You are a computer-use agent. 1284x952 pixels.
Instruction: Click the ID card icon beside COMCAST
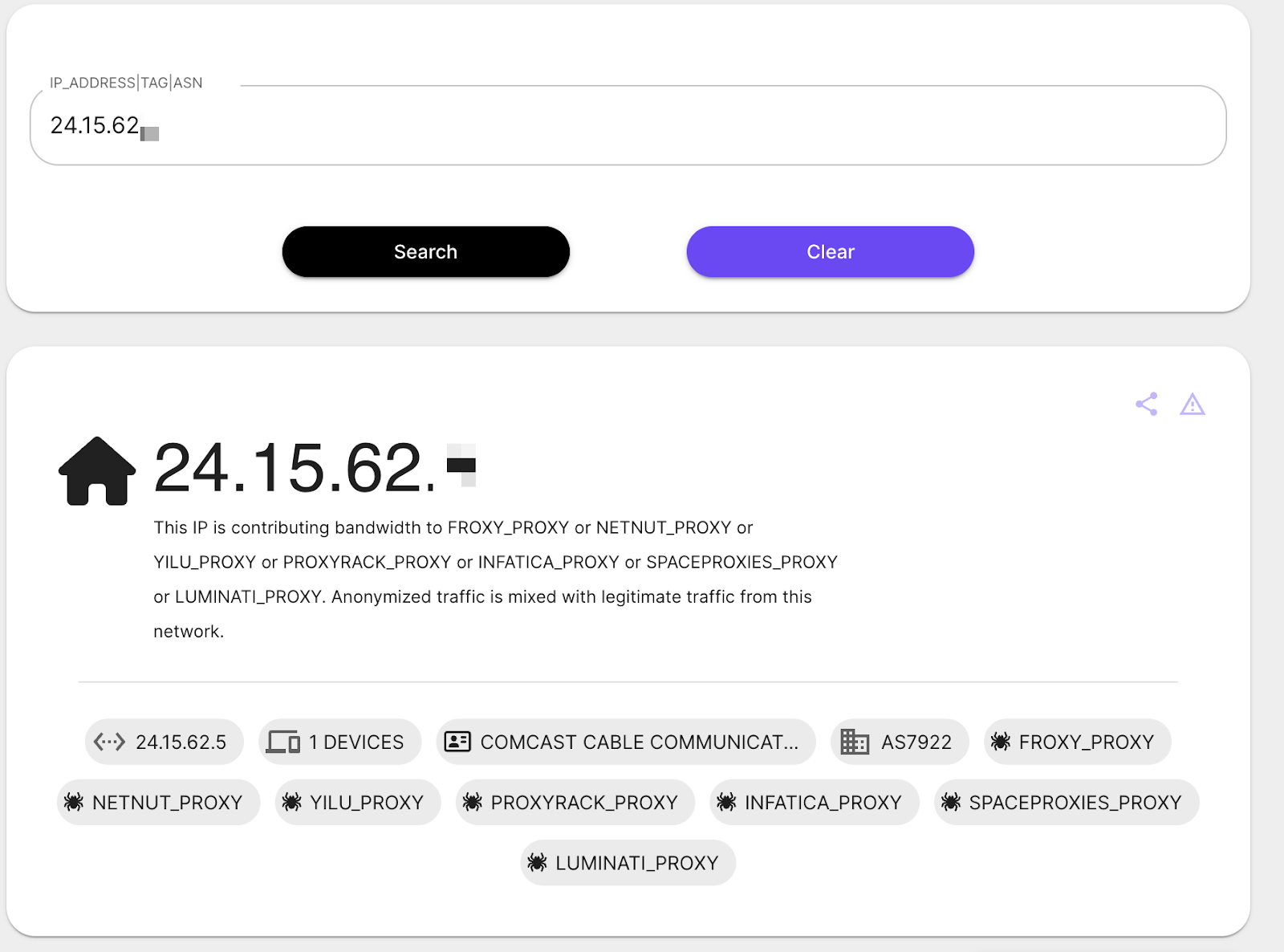pos(457,742)
